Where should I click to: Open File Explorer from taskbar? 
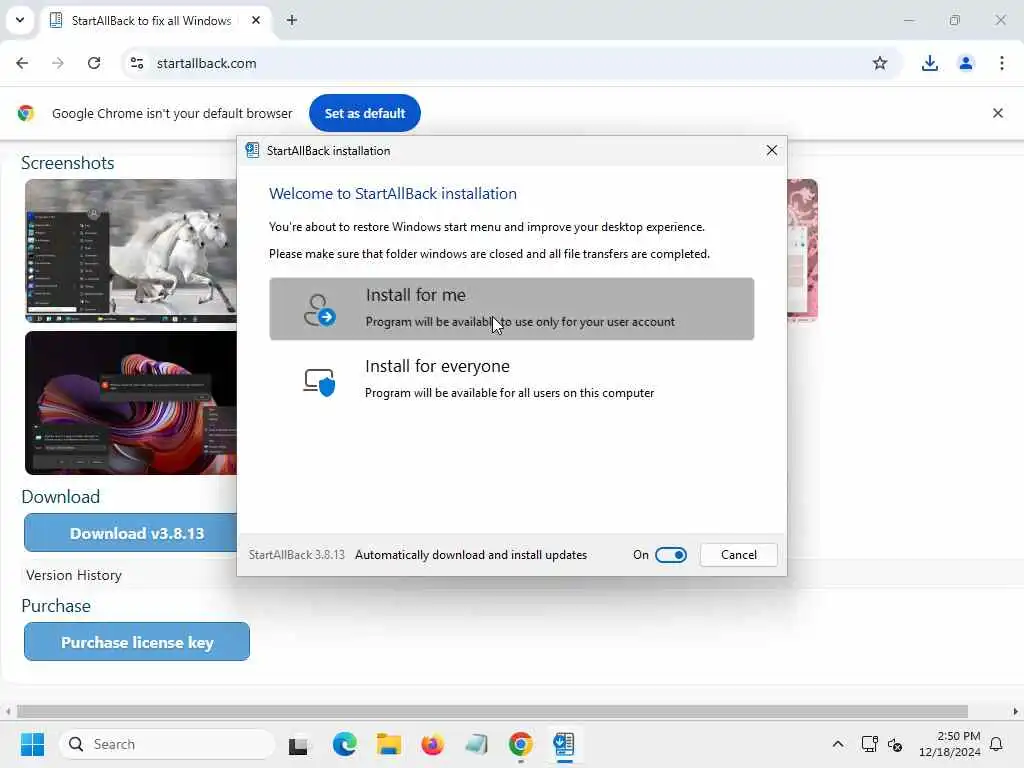[x=389, y=744]
